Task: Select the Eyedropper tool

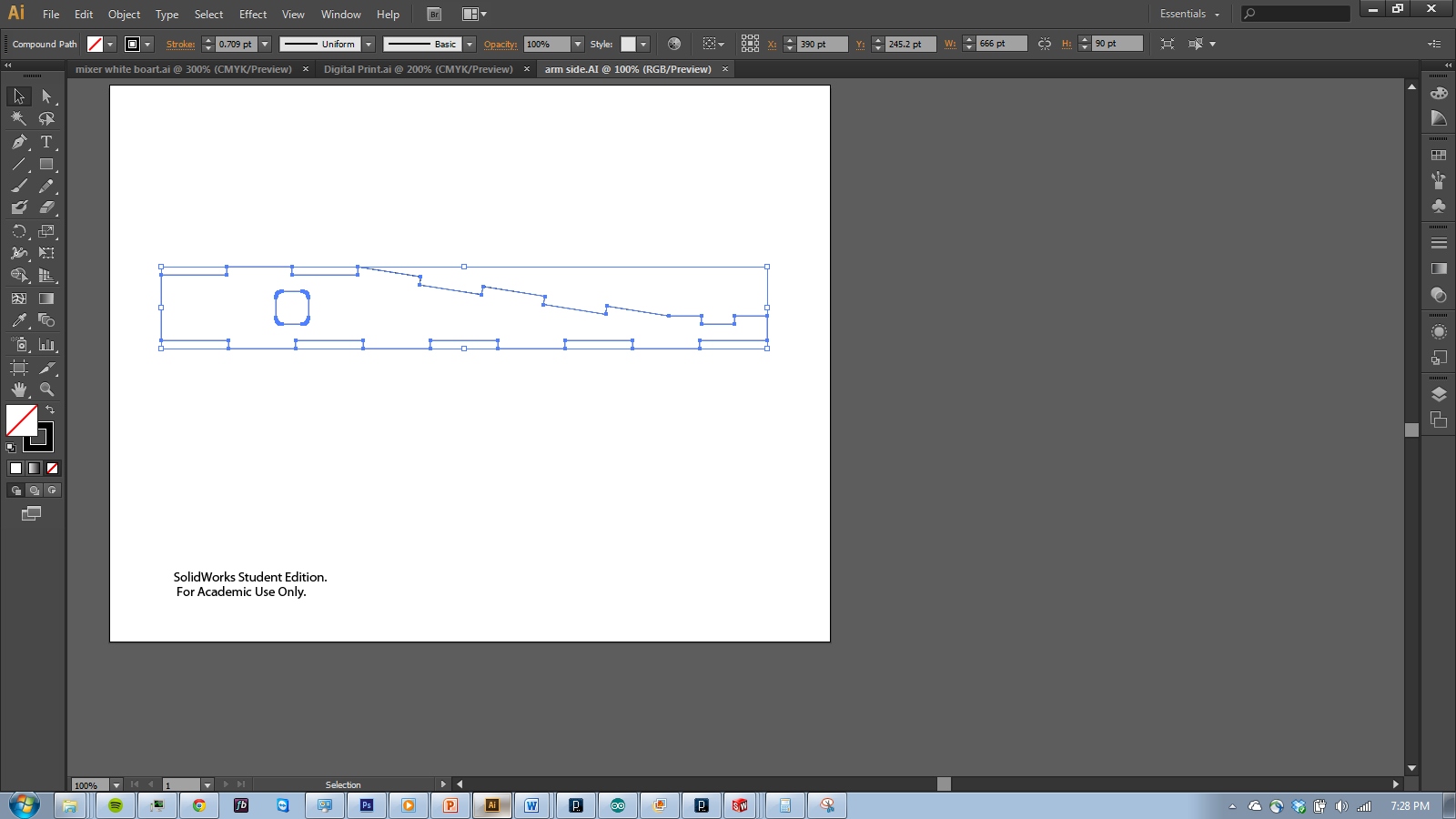Action: [19, 320]
